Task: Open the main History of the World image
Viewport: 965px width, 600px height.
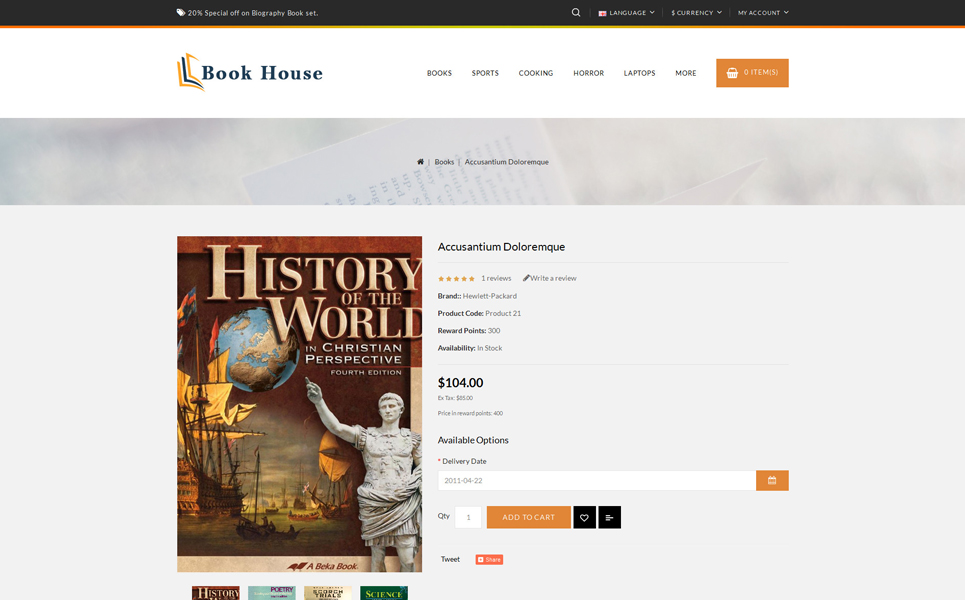Action: 300,404
